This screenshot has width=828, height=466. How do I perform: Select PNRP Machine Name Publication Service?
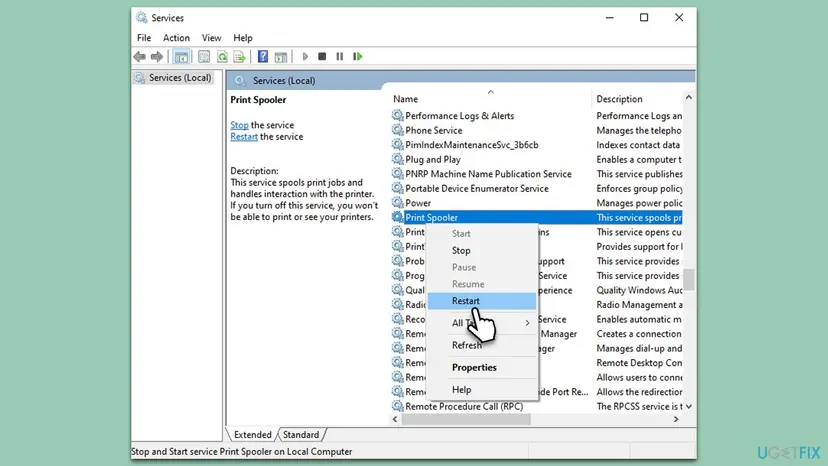[x=488, y=174]
